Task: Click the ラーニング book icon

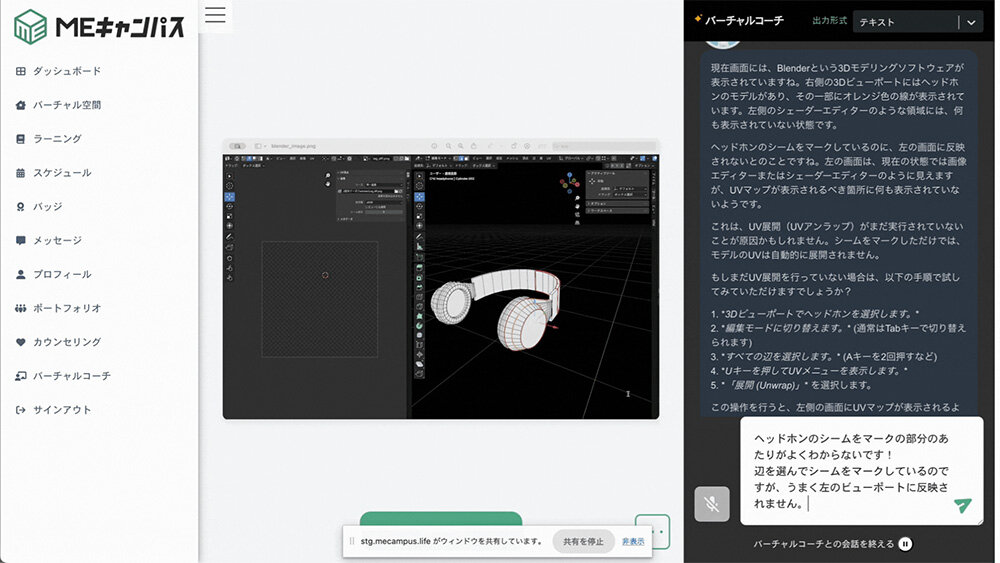Action: pyautogui.click(x=21, y=139)
